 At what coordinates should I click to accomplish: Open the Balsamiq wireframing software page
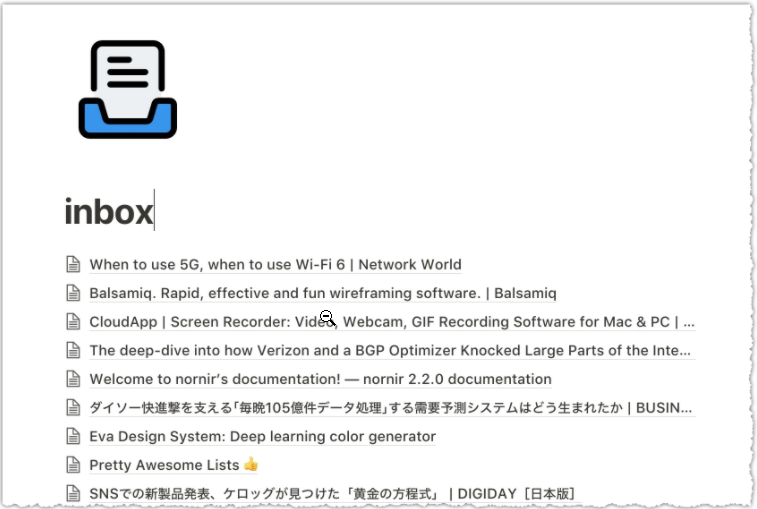pos(323,293)
